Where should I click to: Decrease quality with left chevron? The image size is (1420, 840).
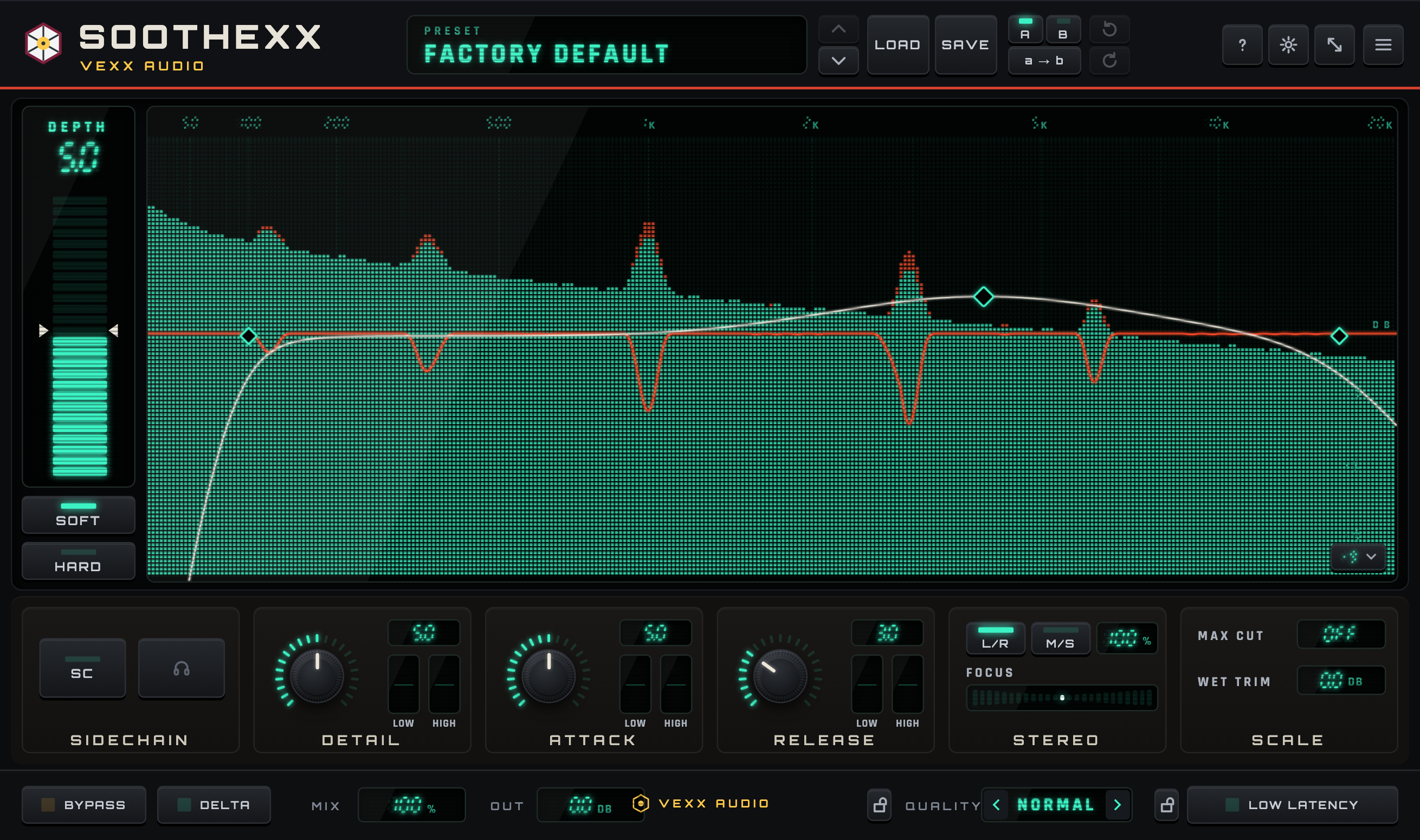click(996, 804)
